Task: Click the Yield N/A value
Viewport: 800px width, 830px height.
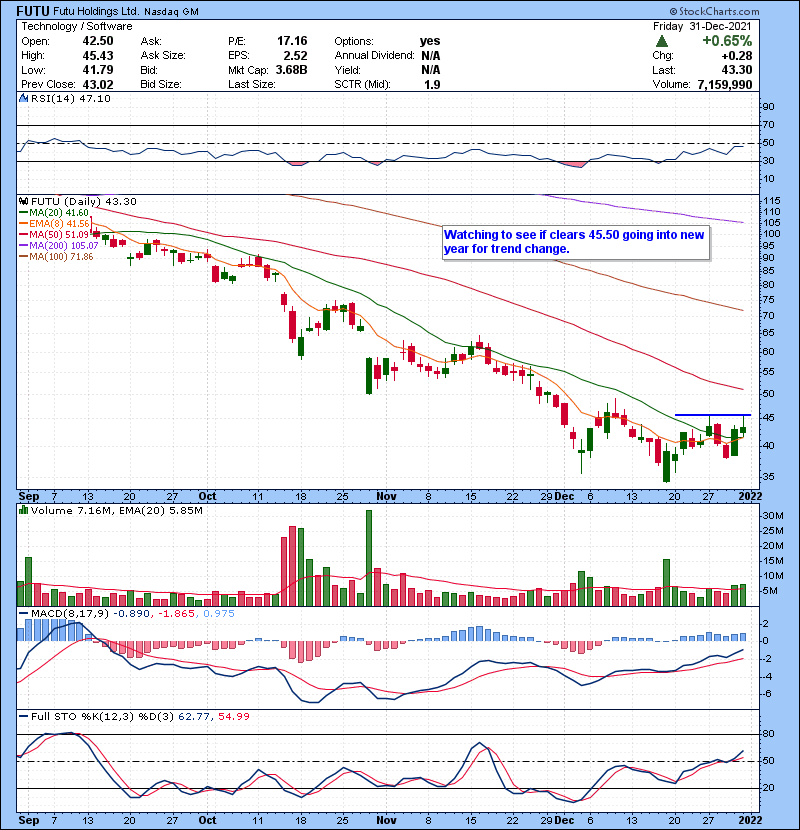Action: (431, 70)
